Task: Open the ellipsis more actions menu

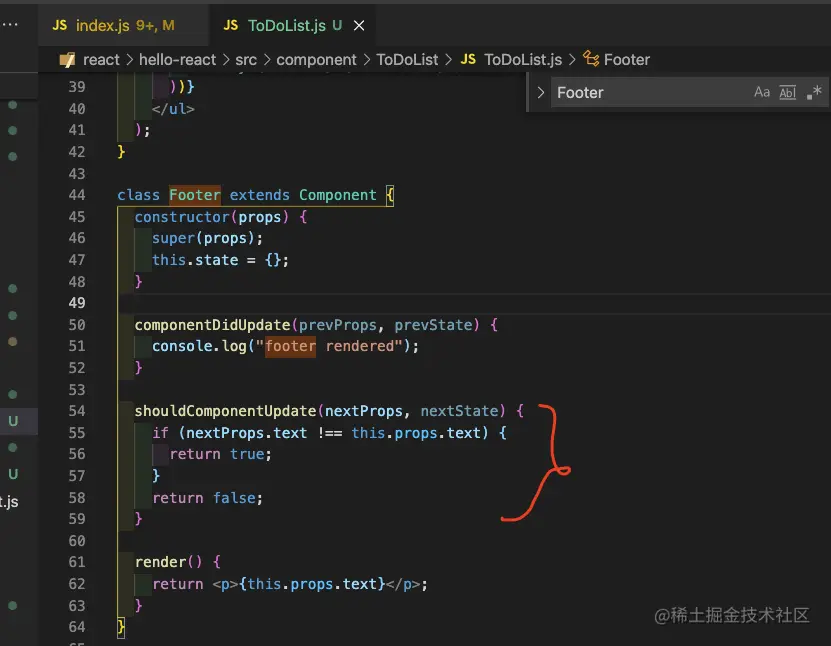Action: click(10, 24)
